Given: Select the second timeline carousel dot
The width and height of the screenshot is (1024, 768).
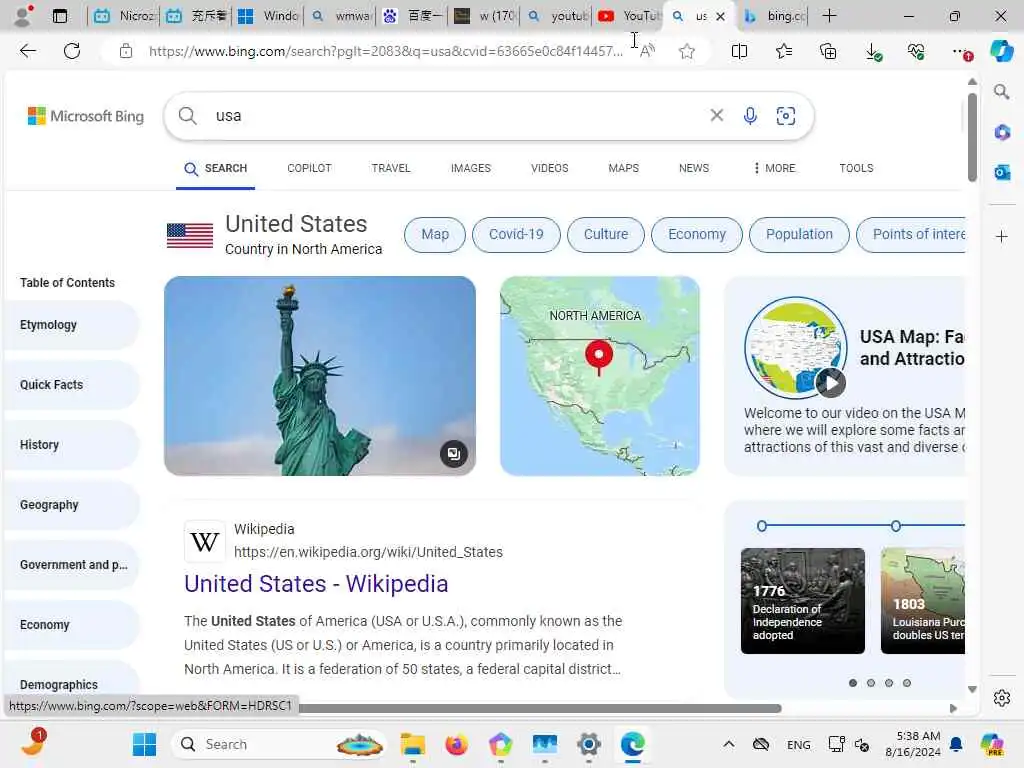Looking at the screenshot, I should click(871, 683).
